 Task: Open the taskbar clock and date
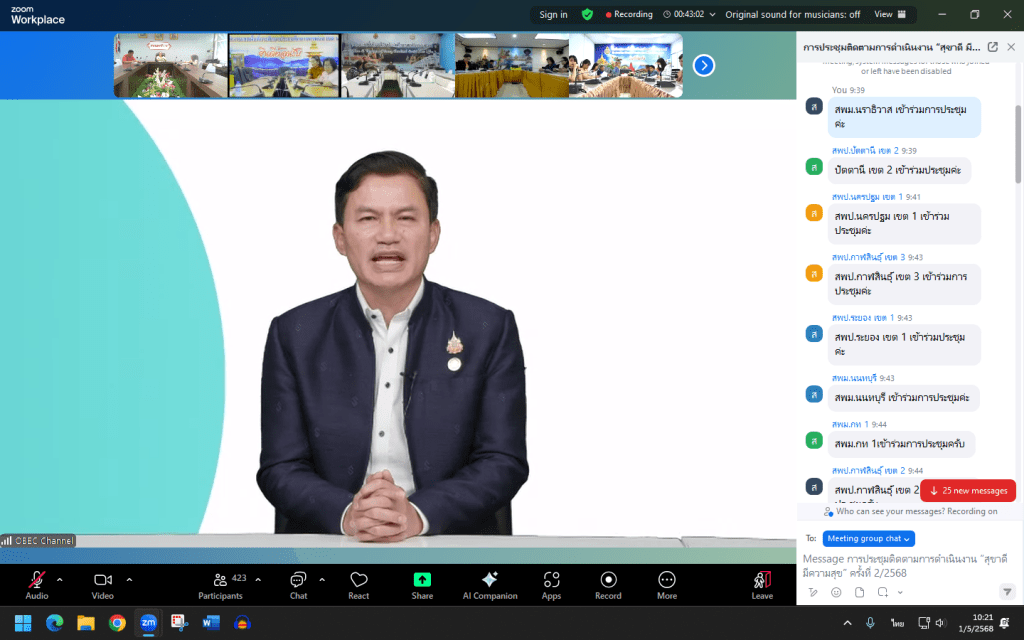point(976,622)
